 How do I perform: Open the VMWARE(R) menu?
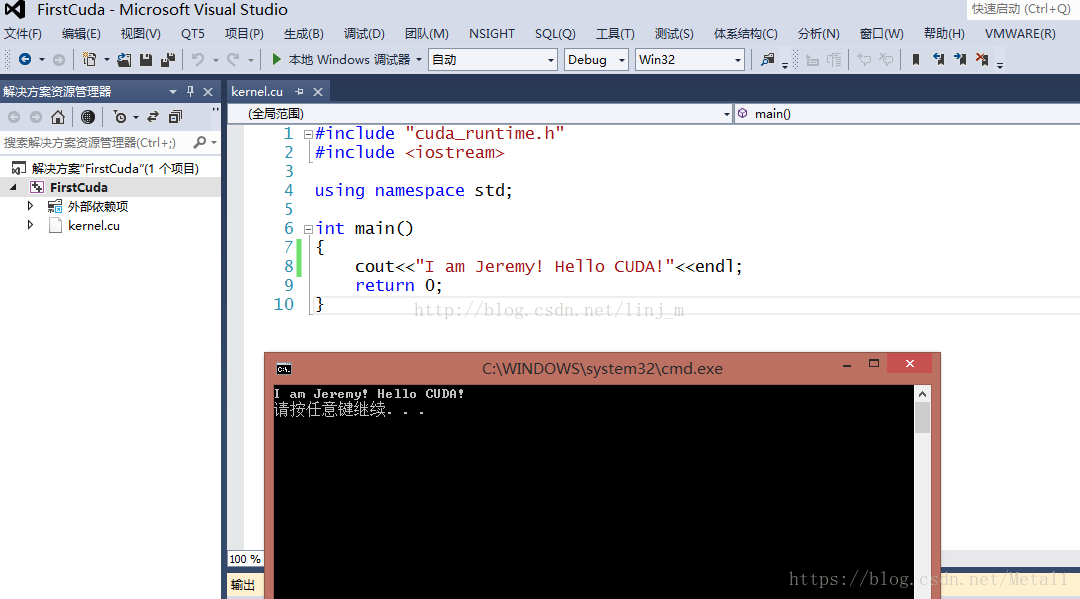click(1020, 34)
